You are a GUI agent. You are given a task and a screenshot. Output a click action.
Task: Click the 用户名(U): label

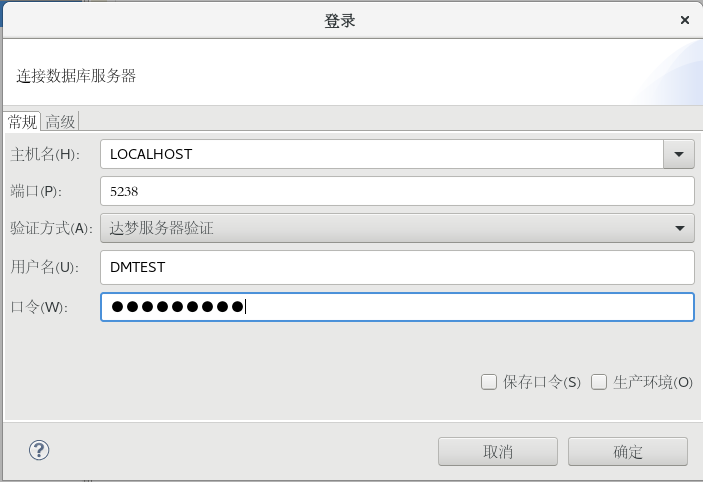tap(44, 267)
